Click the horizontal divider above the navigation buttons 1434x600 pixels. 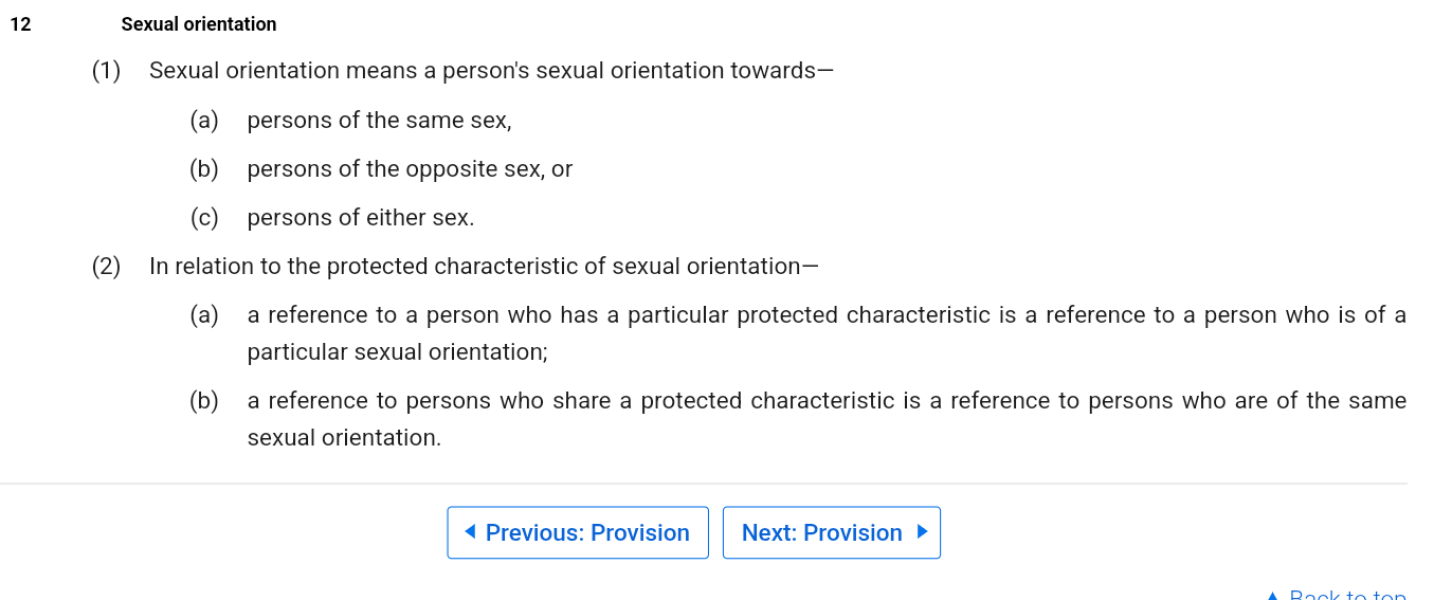click(717, 483)
